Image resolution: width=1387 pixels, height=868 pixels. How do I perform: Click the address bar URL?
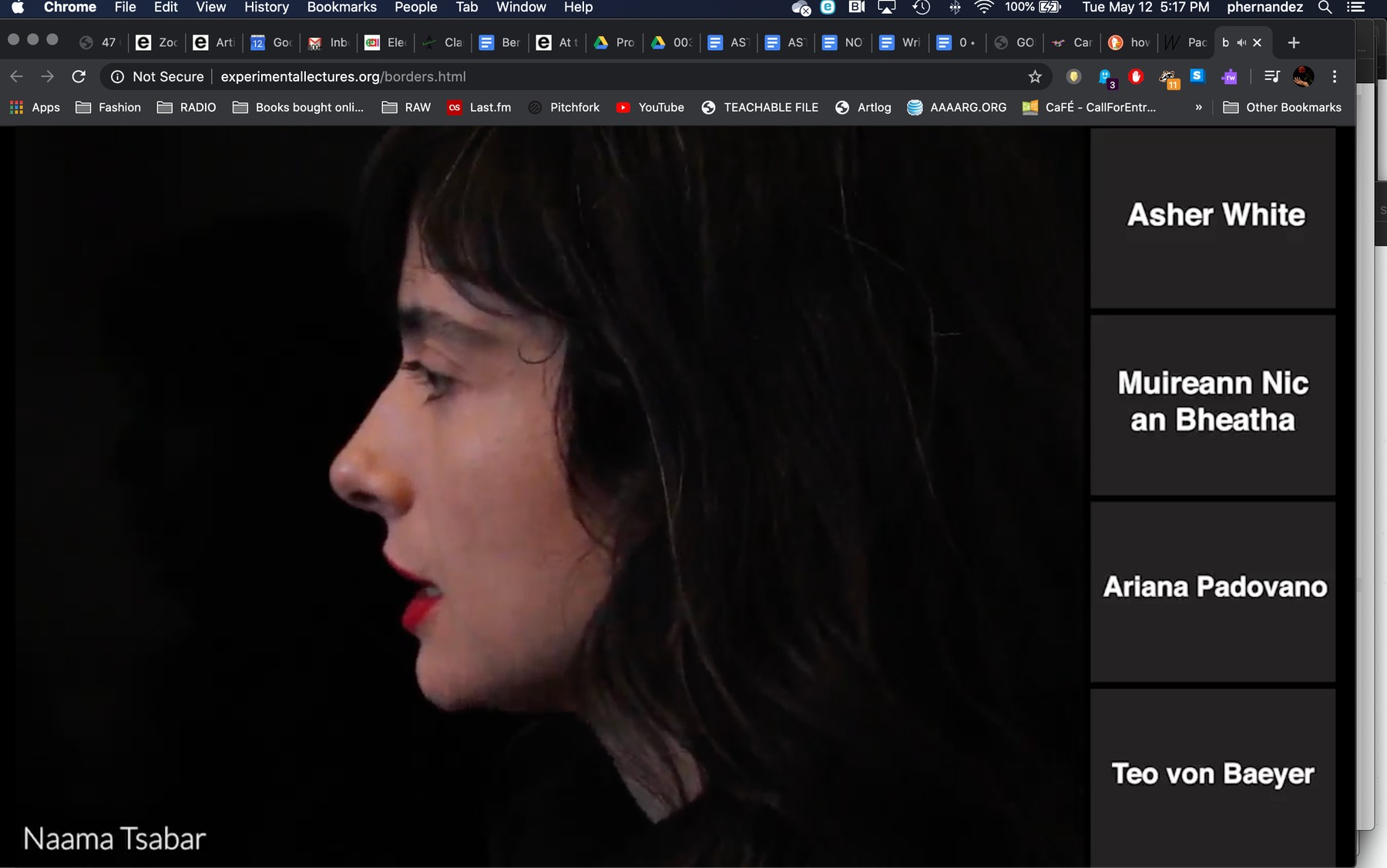(343, 76)
